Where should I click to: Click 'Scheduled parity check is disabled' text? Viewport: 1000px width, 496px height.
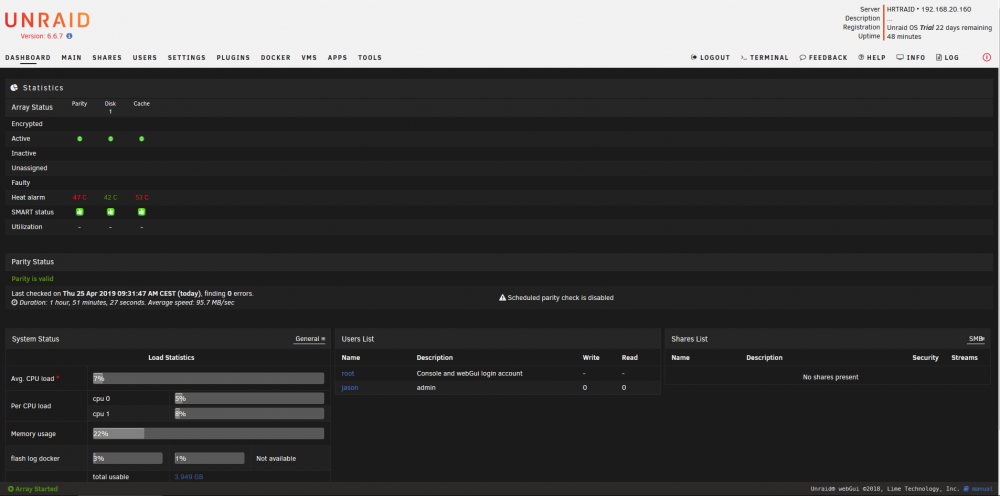(x=561, y=297)
